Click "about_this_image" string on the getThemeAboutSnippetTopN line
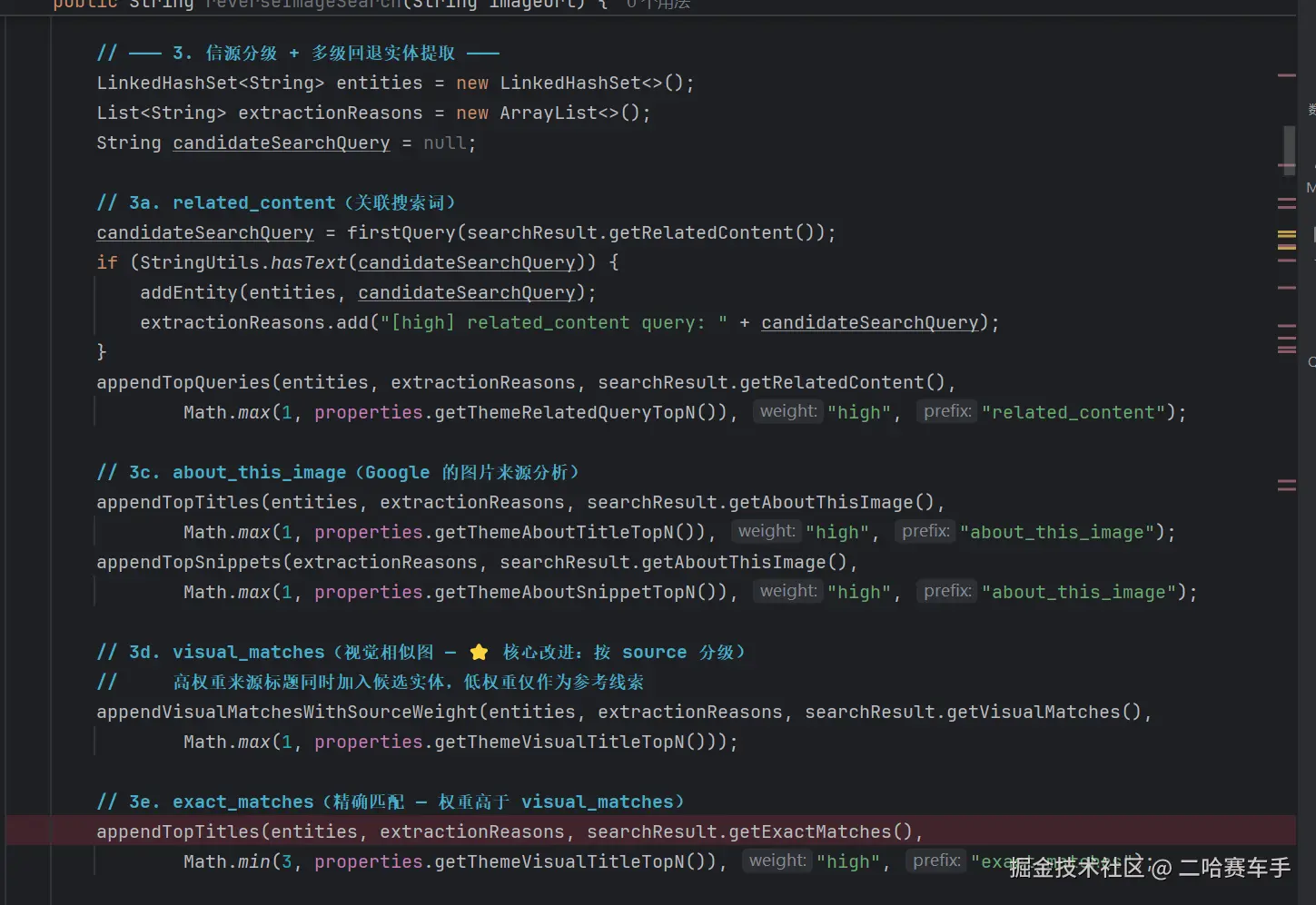 pos(1079,592)
